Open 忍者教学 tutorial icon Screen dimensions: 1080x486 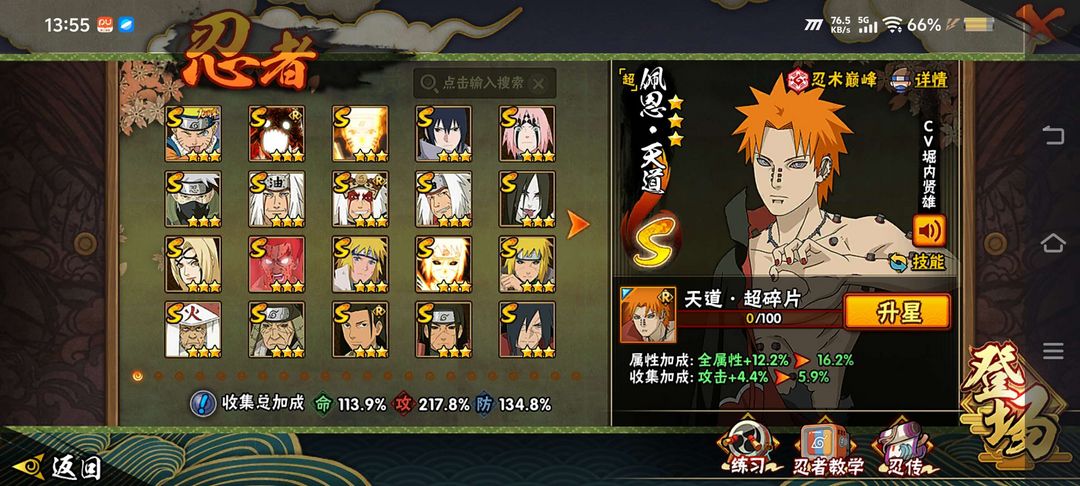827,450
